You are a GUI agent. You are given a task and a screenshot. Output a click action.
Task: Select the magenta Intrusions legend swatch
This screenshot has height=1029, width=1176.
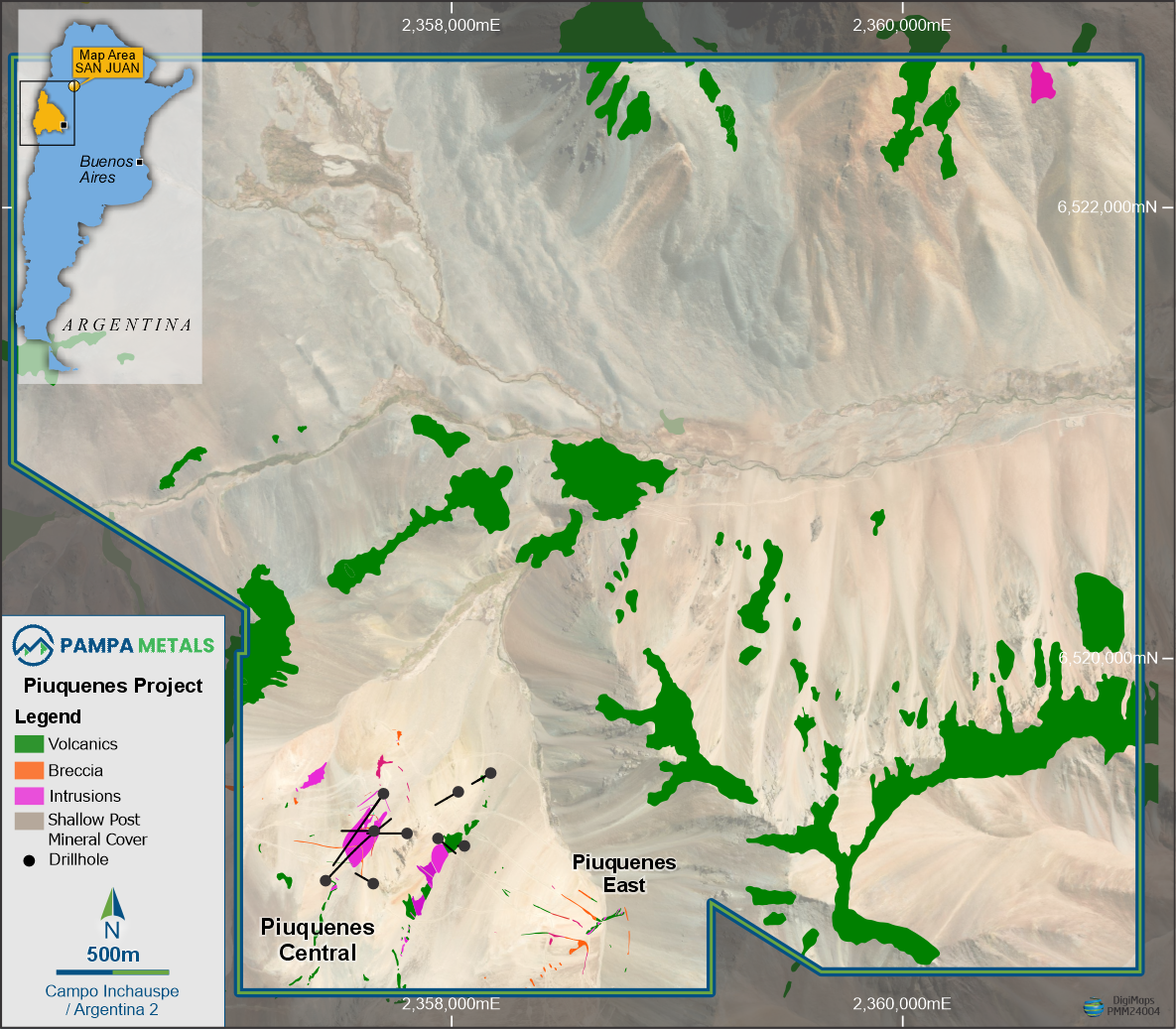click(29, 796)
